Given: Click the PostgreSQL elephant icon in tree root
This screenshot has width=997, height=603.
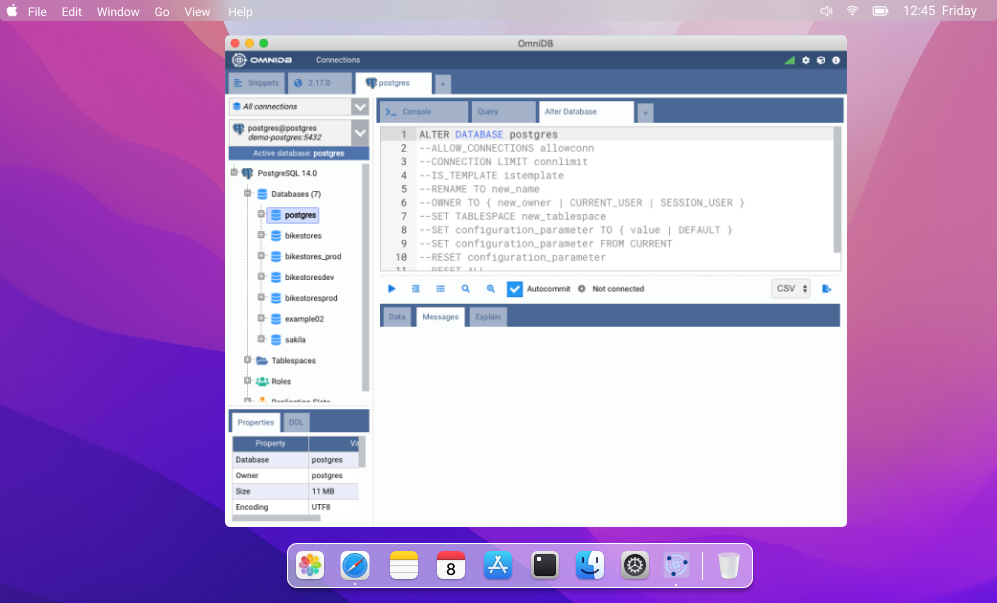Looking at the screenshot, I should point(247,173).
